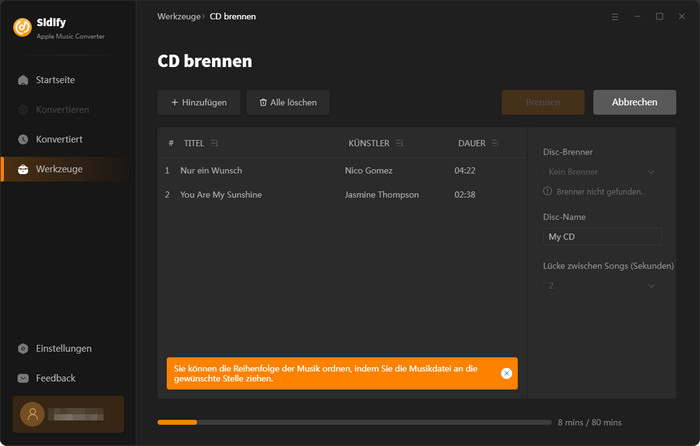Click Alle löschen to delete all tracks

(288, 102)
